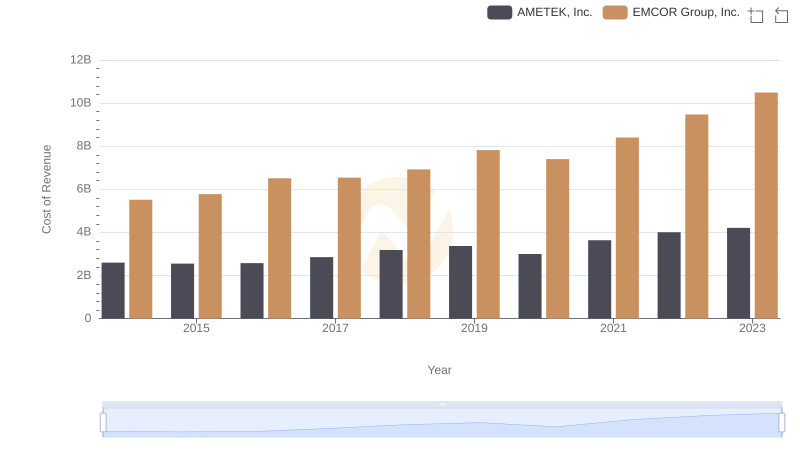The width and height of the screenshot is (800, 461).
Task: Click the top grip bar of the zoom slider
Action: tap(442, 404)
